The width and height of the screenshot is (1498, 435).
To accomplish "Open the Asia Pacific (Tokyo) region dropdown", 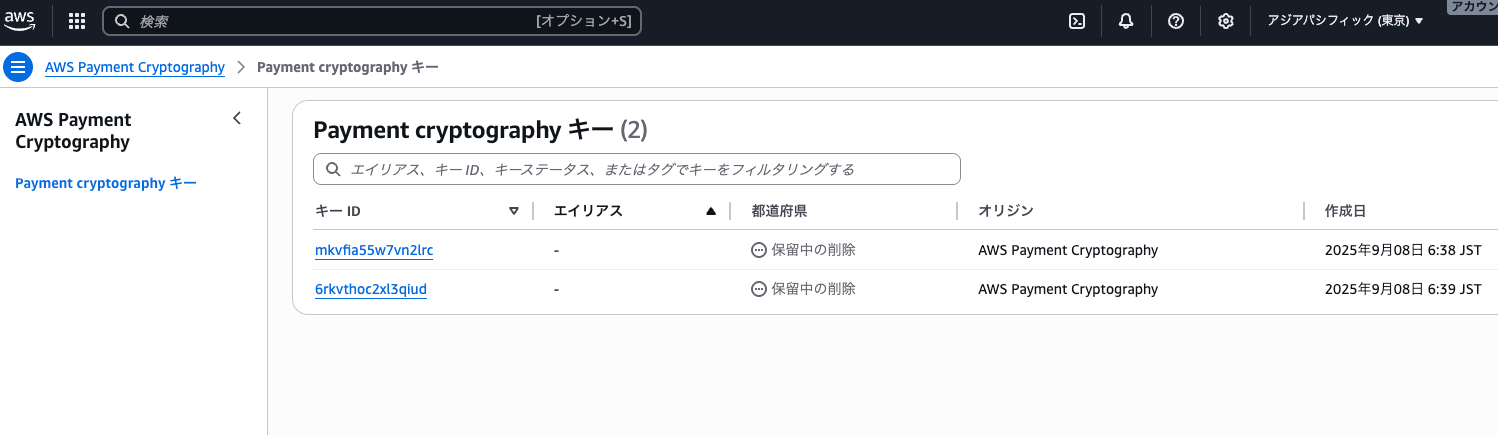I will click(1345, 21).
